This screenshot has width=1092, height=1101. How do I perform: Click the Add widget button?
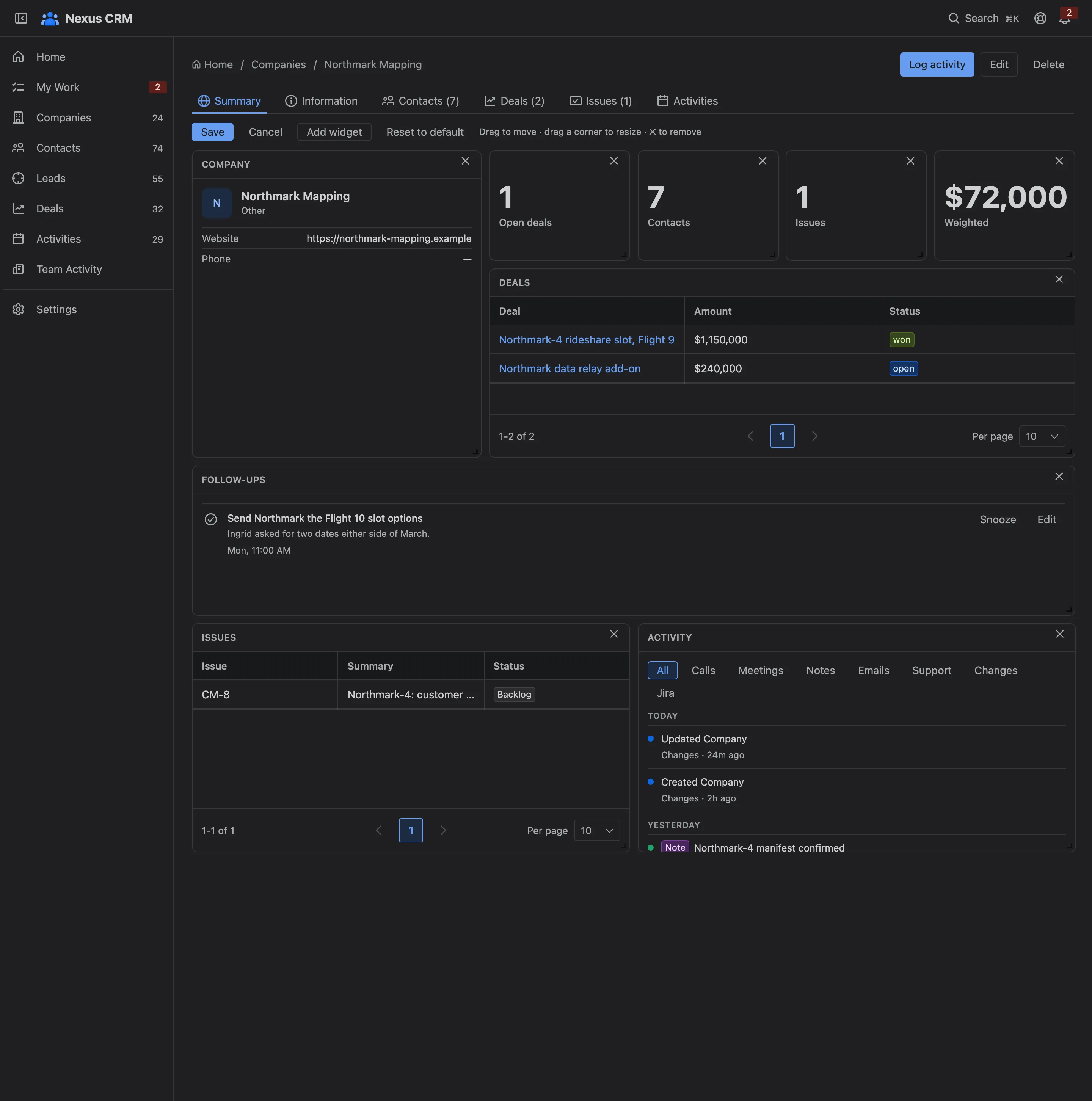(x=334, y=132)
